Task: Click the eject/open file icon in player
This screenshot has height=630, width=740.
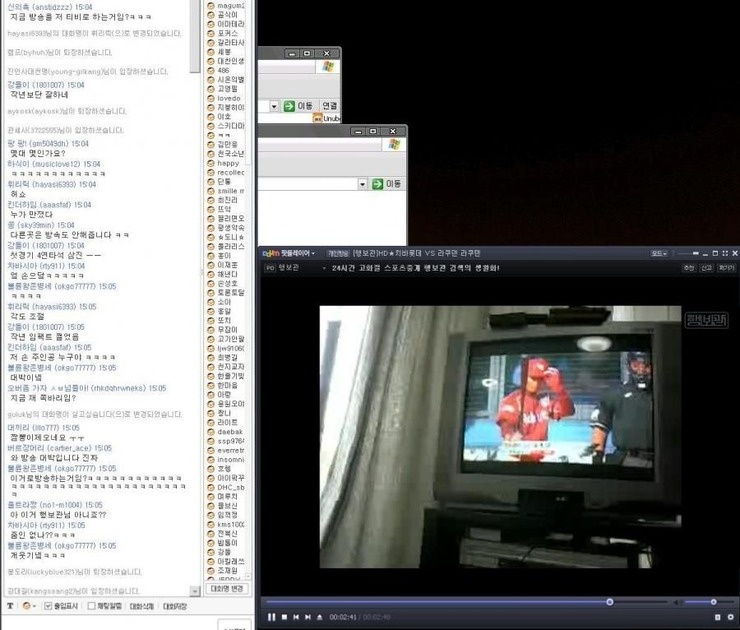Action: [x=320, y=617]
